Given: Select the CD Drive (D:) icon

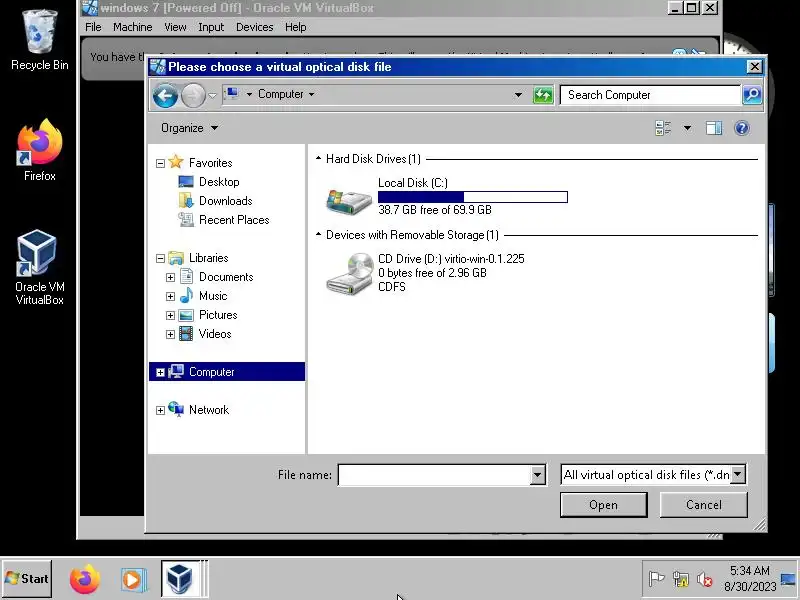Looking at the screenshot, I should click(x=349, y=273).
